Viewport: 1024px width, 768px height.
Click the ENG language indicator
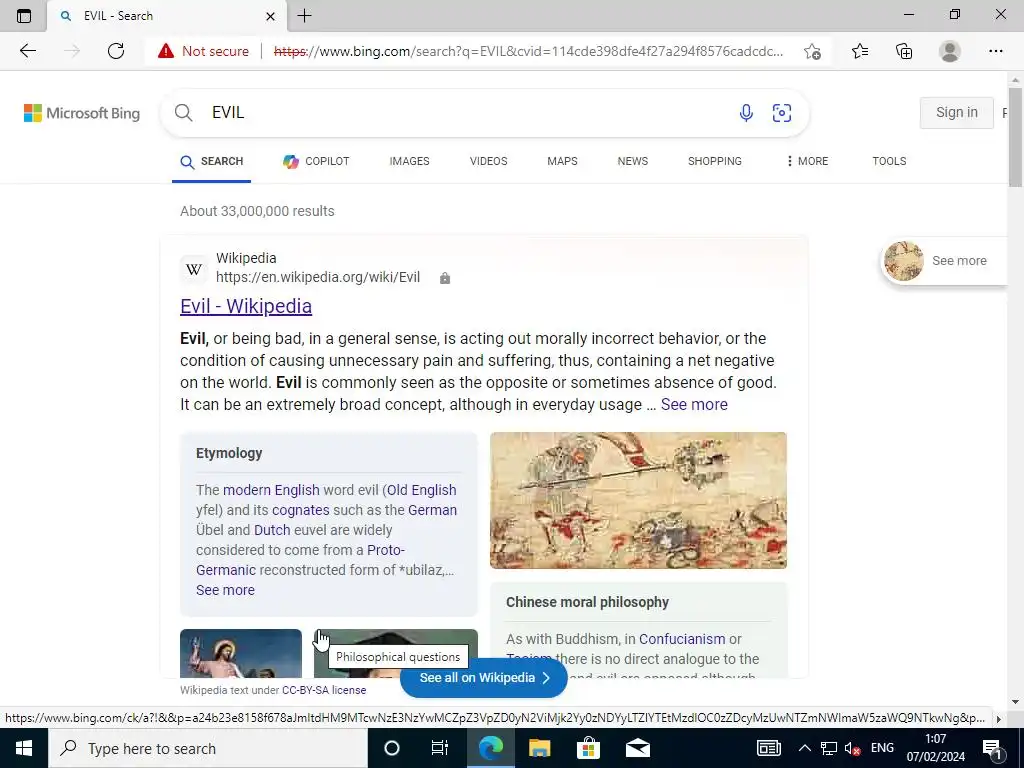pyautogui.click(x=882, y=748)
